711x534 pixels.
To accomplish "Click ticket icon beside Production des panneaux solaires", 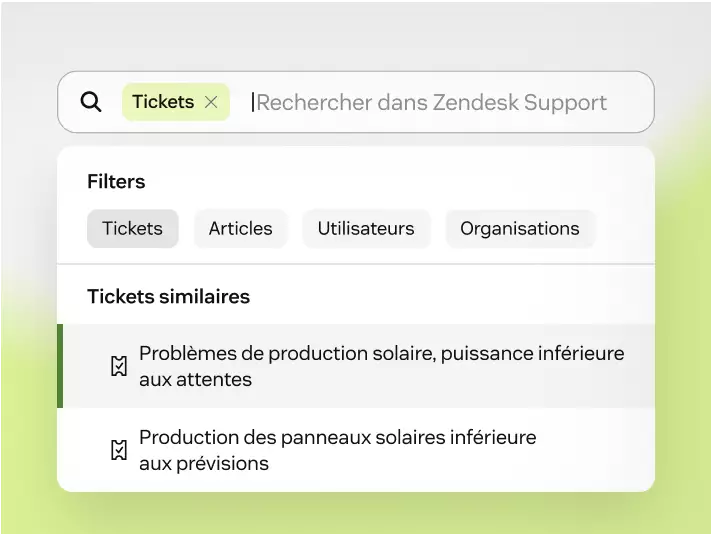I will tap(119, 450).
